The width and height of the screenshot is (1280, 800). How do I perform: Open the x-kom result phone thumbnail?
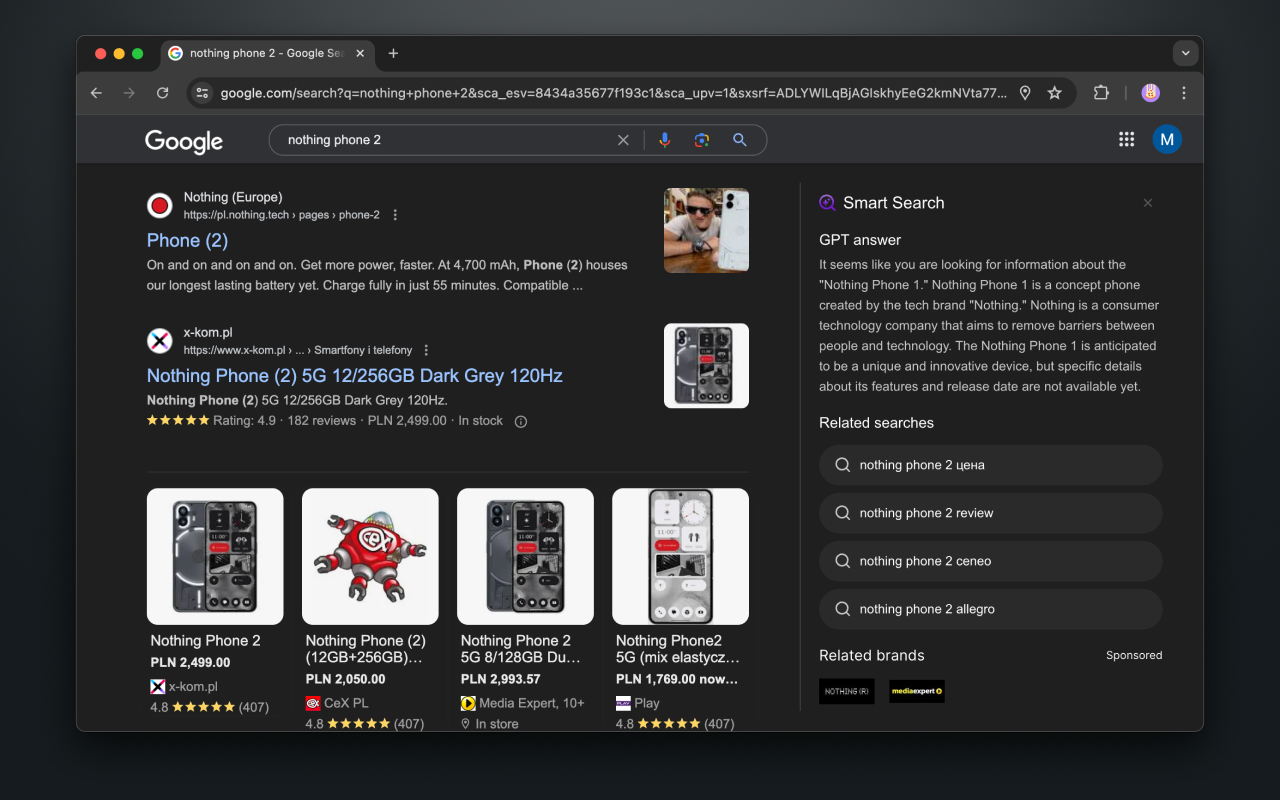coord(706,365)
